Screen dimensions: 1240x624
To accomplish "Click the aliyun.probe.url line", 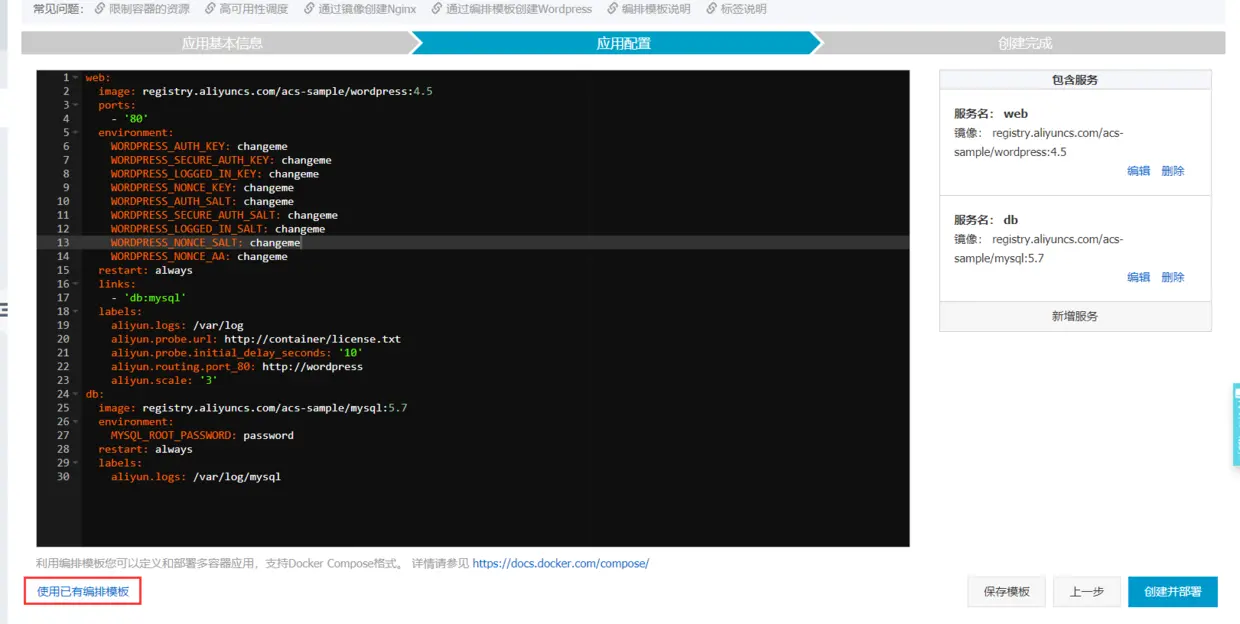I will point(255,339).
